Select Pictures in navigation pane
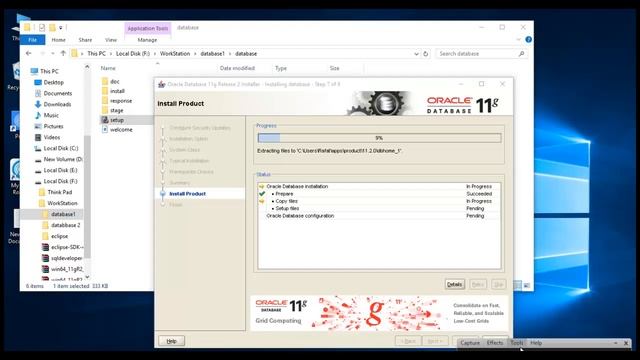This screenshot has width=640, height=360. [53, 126]
